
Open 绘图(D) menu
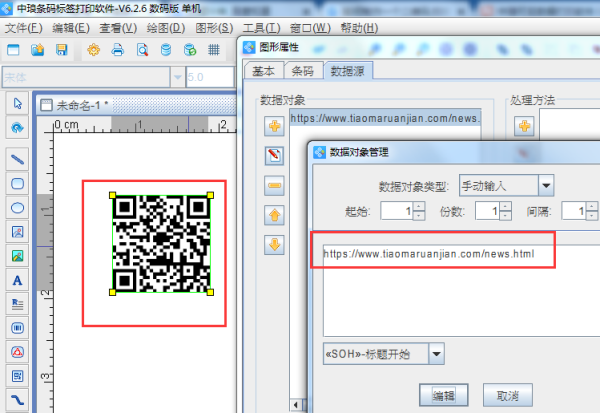click(x=166, y=28)
